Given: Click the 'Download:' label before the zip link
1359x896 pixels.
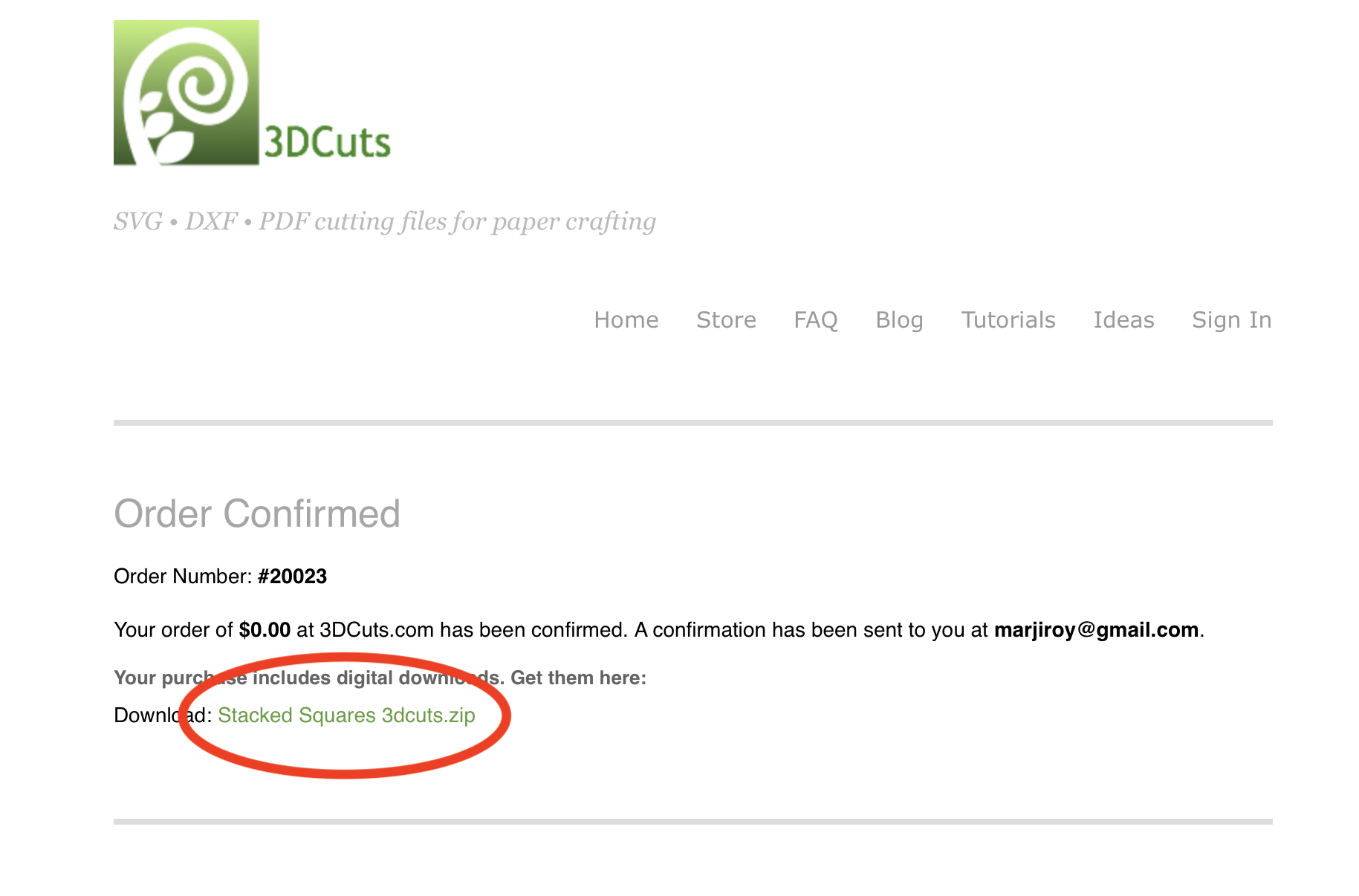Looking at the screenshot, I should click(163, 715).
